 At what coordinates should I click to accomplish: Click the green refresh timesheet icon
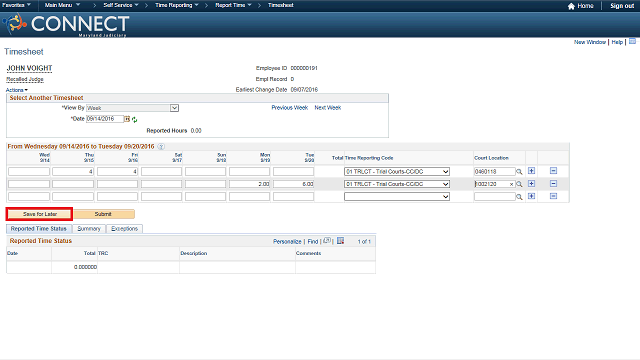(134, 120)
